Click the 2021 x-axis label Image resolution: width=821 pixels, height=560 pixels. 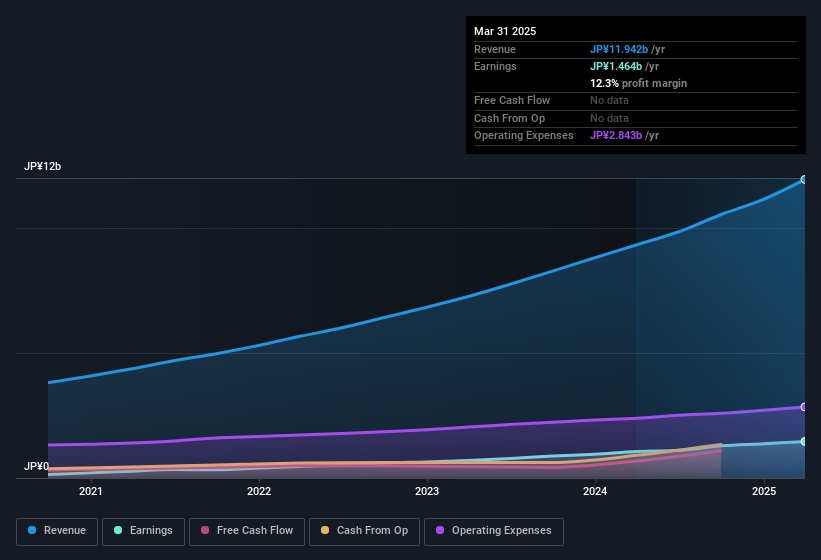(91, 491)
